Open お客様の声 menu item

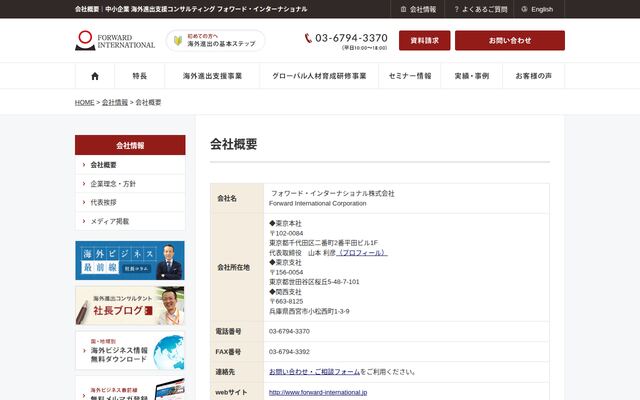click(x=533, y=76)
